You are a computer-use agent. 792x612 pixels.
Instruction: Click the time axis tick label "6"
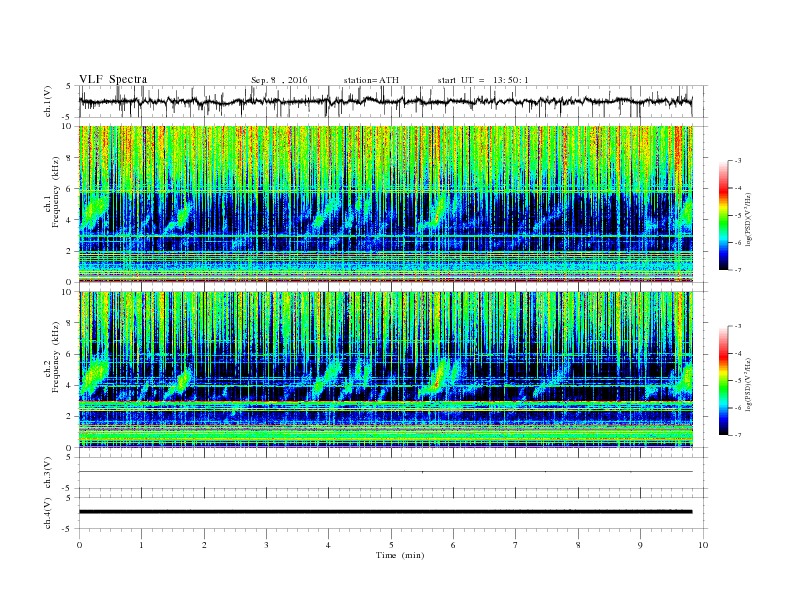click(x=453, y=545)
